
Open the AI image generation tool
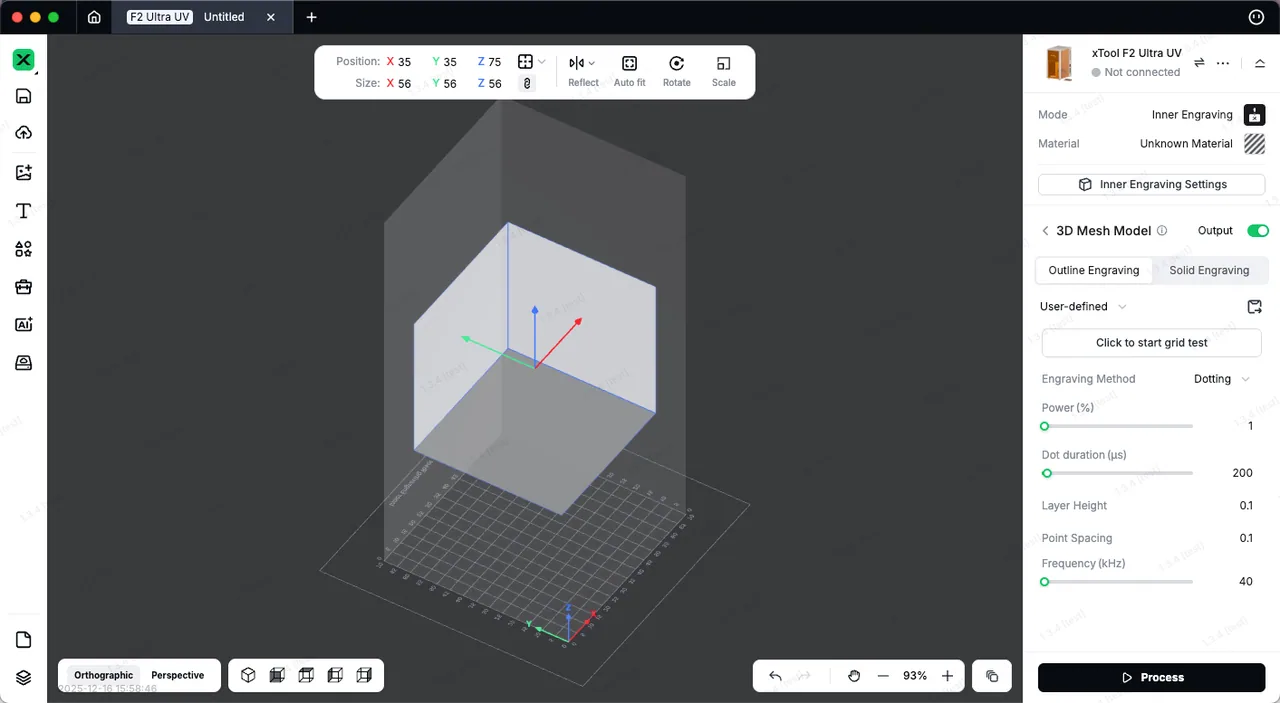(23, 325)
